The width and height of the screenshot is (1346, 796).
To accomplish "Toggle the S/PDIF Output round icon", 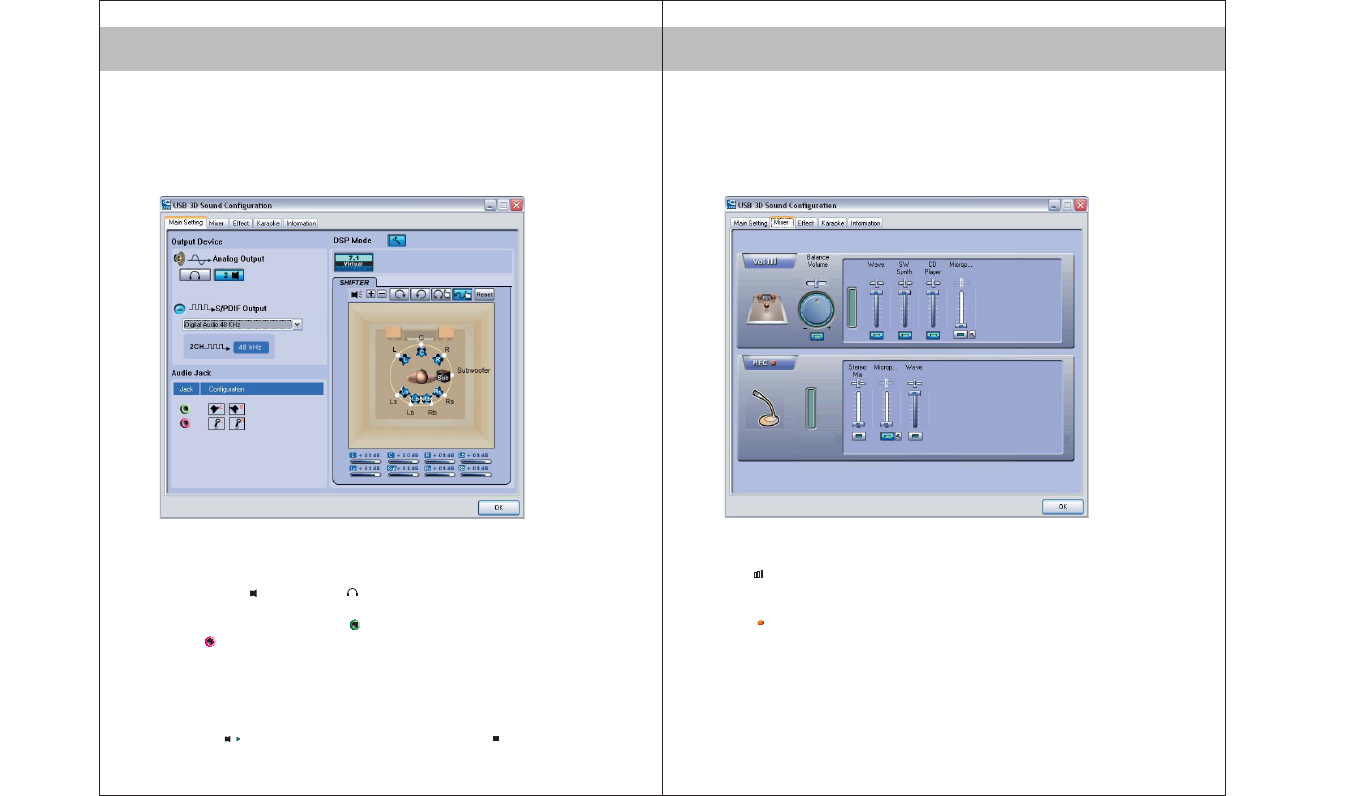I will pyautogui.click(x=180, y=309).
